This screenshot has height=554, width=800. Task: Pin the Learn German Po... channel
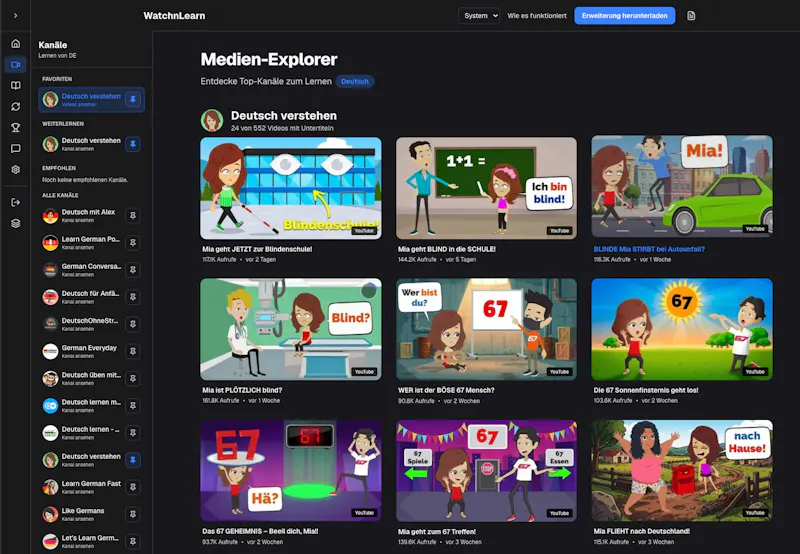[x=133, y=242]
